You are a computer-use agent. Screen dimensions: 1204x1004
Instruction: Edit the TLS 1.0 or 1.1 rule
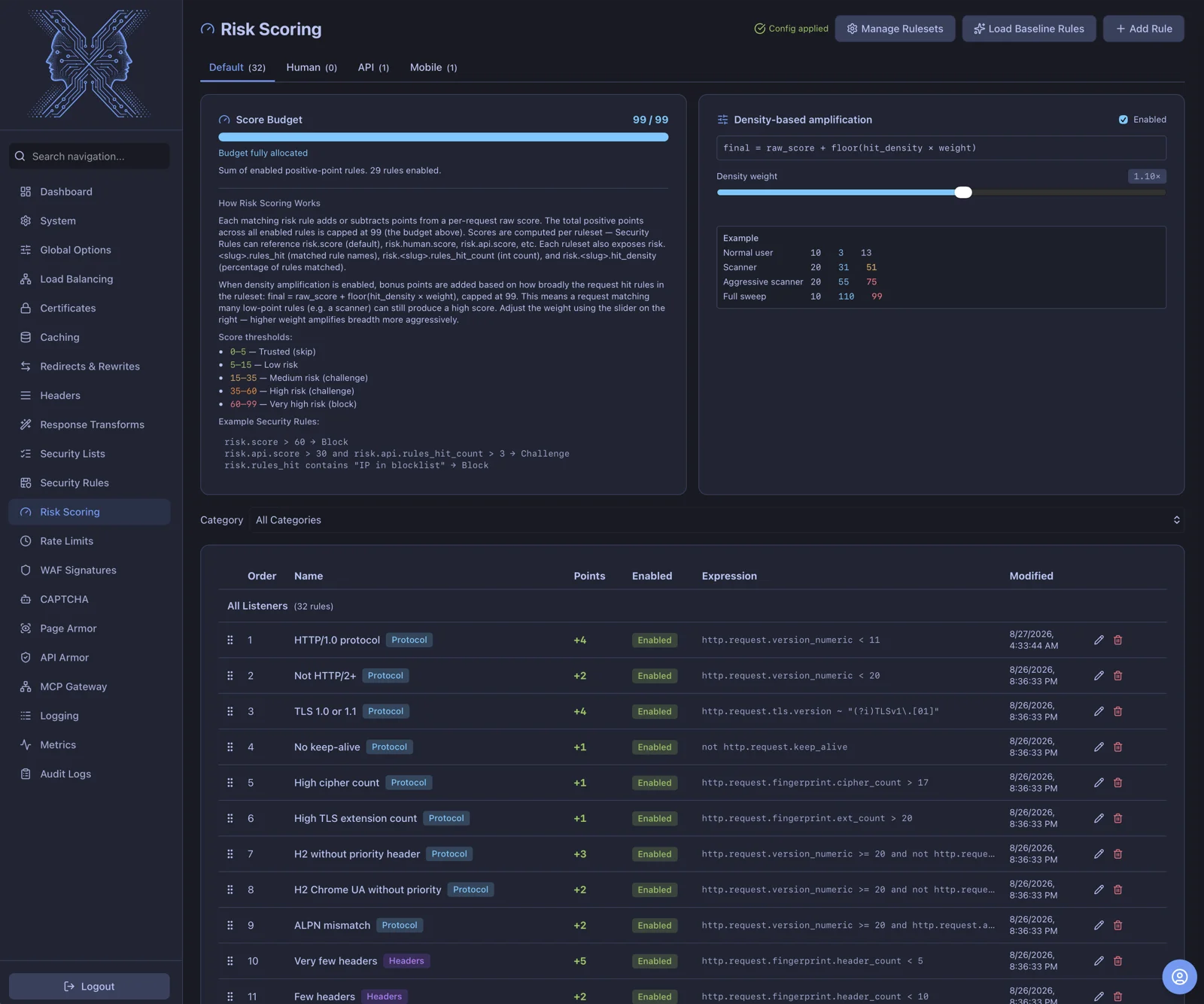click(1099, 711)
